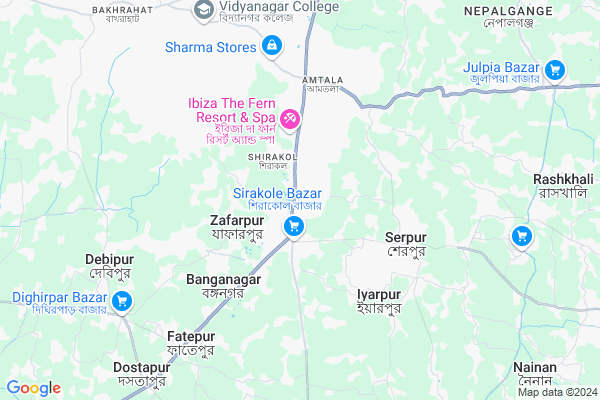Click the Ibiza The Fern Resort & Spa label

[x=232, y=110]
